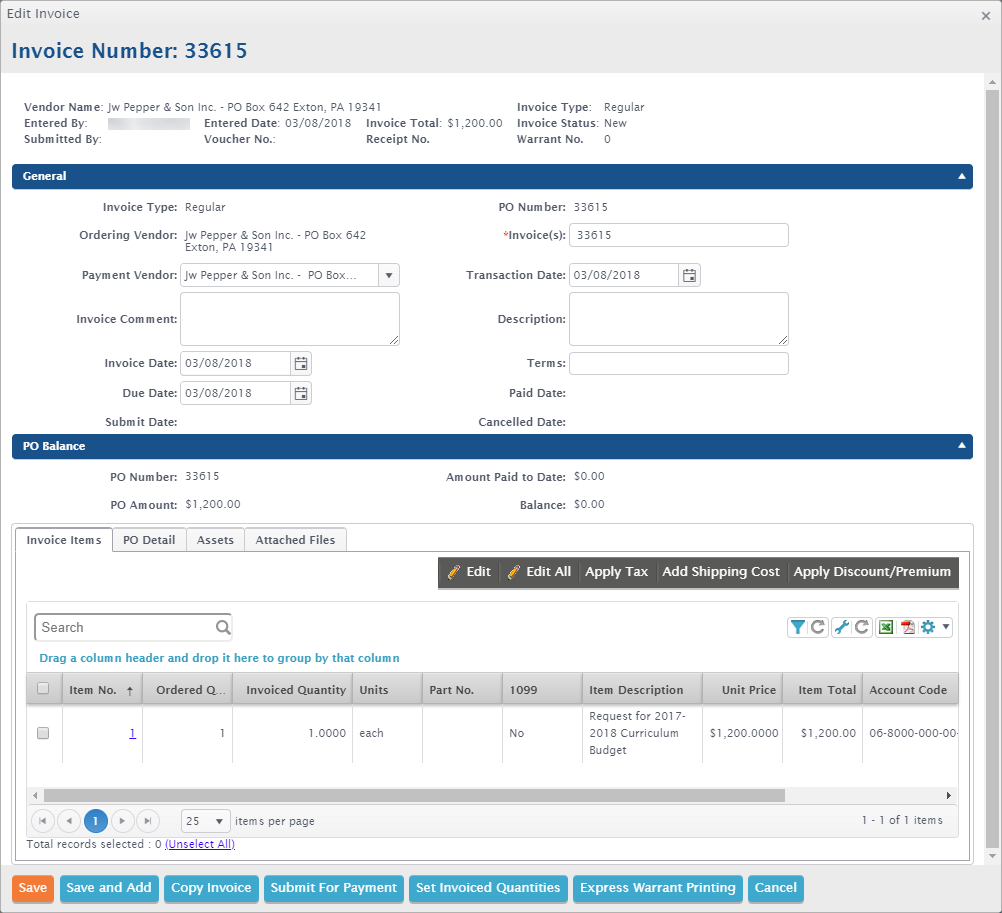The image size is (1002, 913).
Task: Sort by the Invoiced Quantity column header
Action: (x=293, y=689)
